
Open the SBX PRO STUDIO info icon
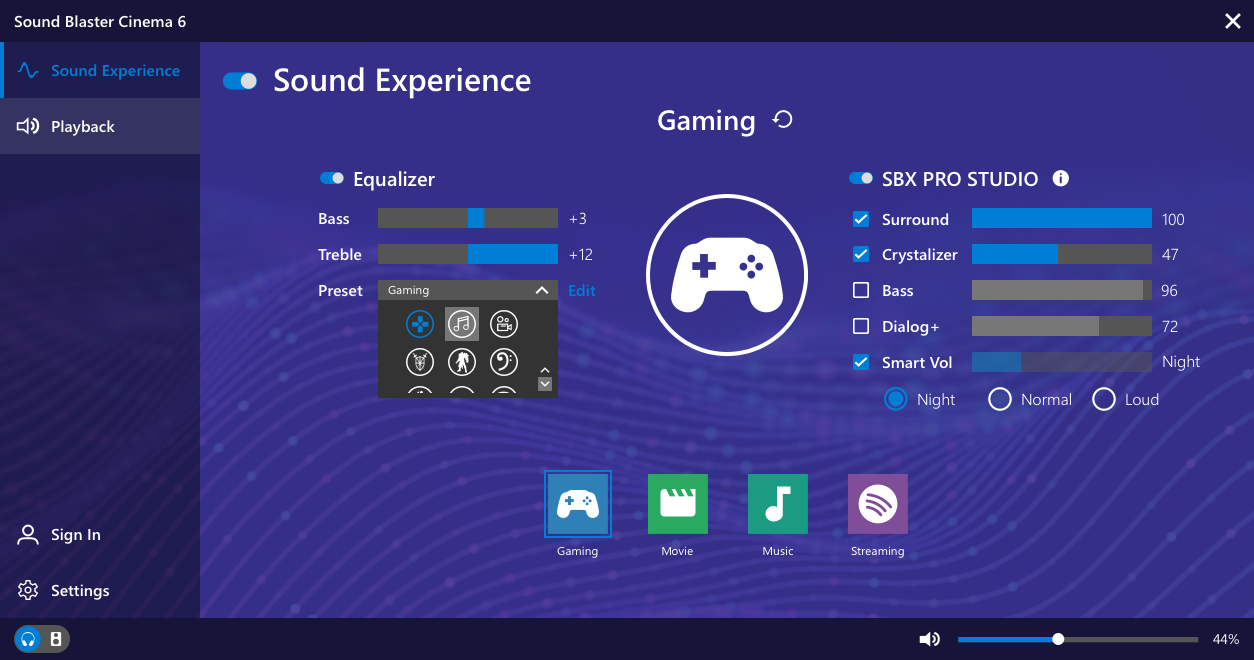(x=1061, y=179)
